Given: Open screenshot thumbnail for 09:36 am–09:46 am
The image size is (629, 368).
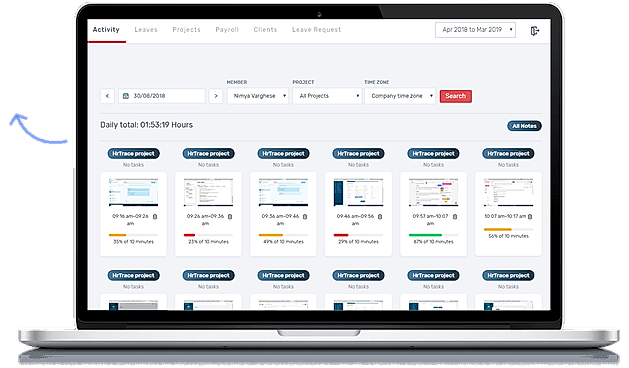Looking at the screenshot, I should (284, 193).
